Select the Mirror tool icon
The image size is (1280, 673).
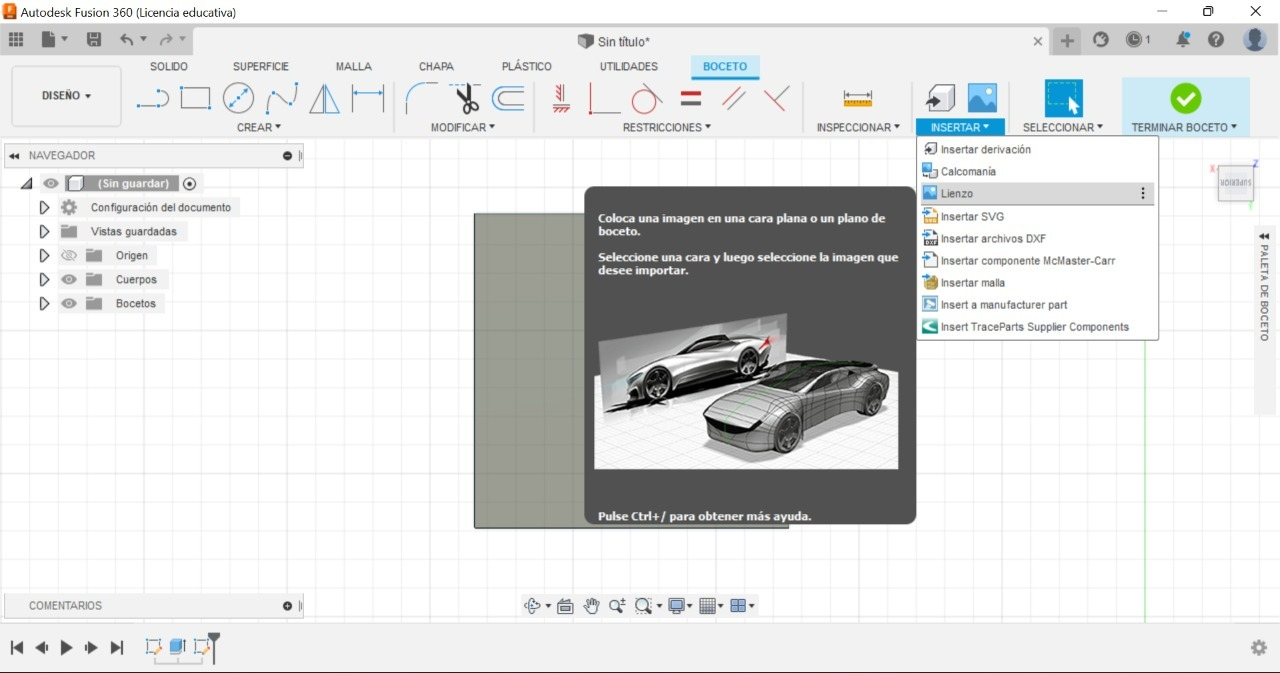point(324,98)
